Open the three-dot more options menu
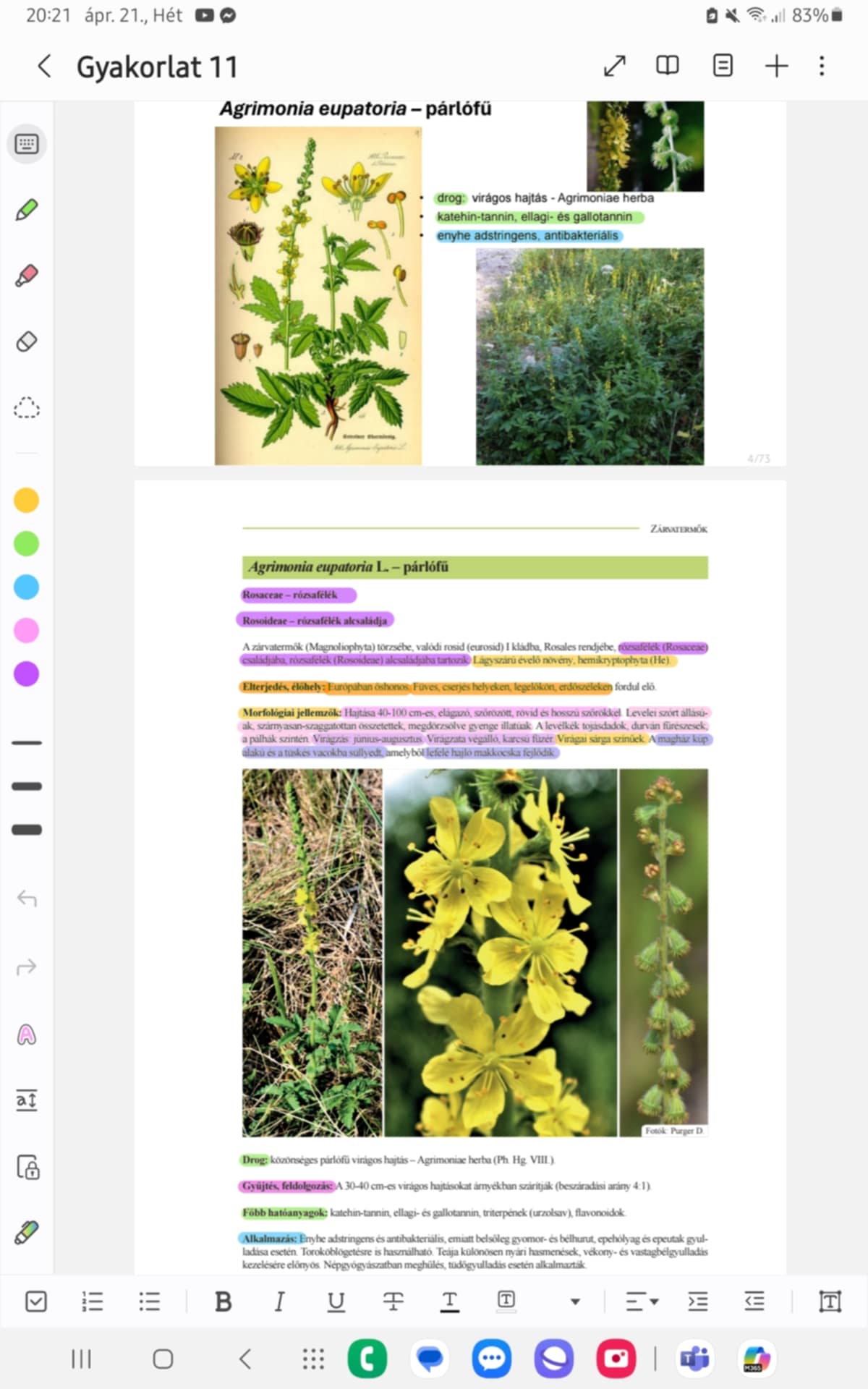The width and height of the screenshot is (868, 1389). pos(822,66)
